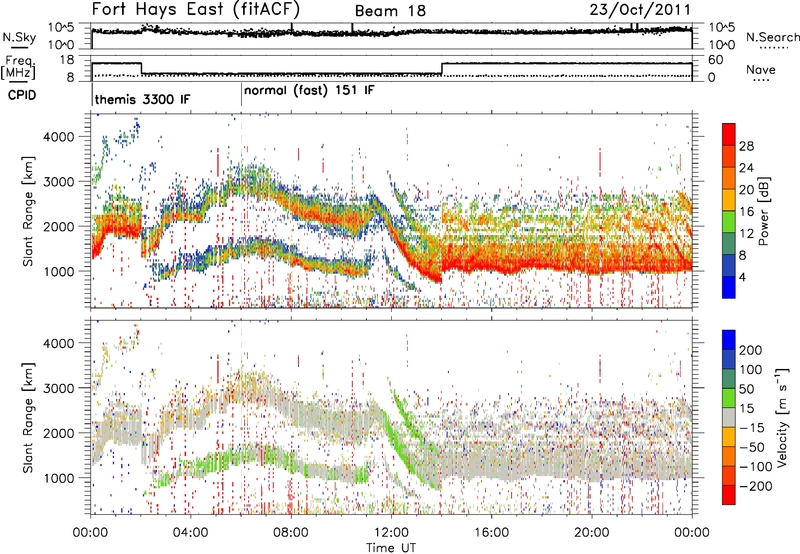
Task: Click the blue top velocity colorbar swatch
Action: click(729, 340)
